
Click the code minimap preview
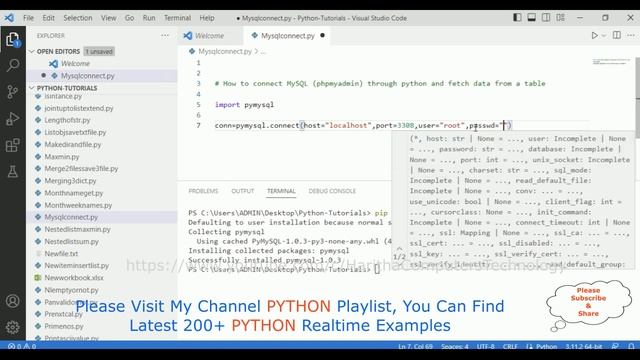[x=611, y=62]
